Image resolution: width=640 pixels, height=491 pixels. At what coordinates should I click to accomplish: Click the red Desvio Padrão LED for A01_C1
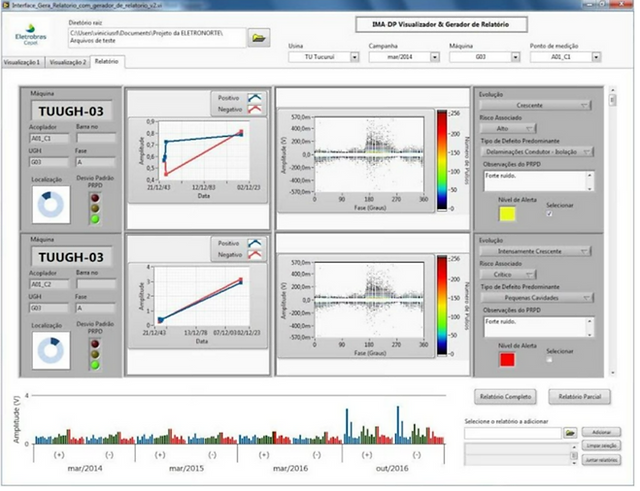point(95,198)
